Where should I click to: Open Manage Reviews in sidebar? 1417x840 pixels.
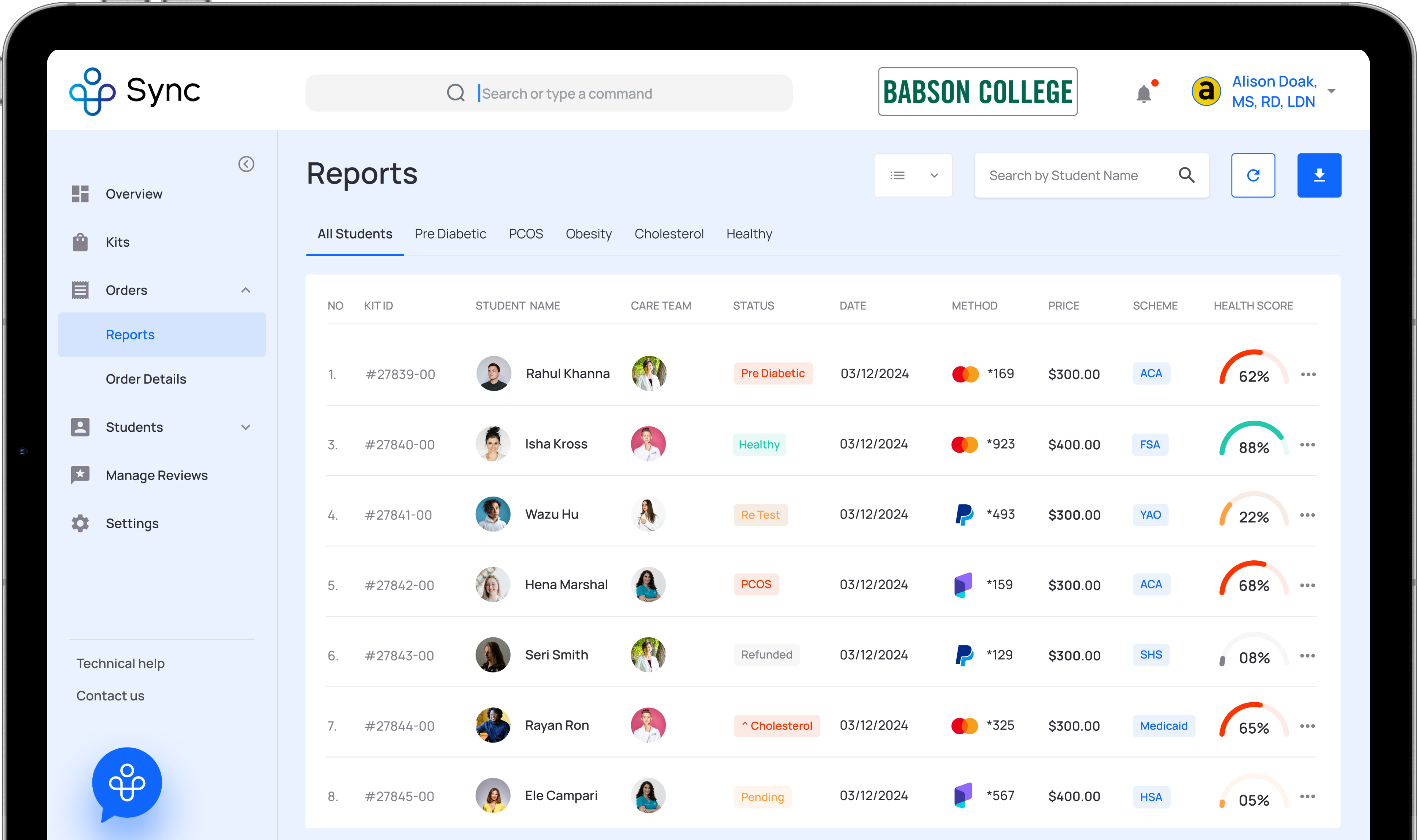point(157,475)
